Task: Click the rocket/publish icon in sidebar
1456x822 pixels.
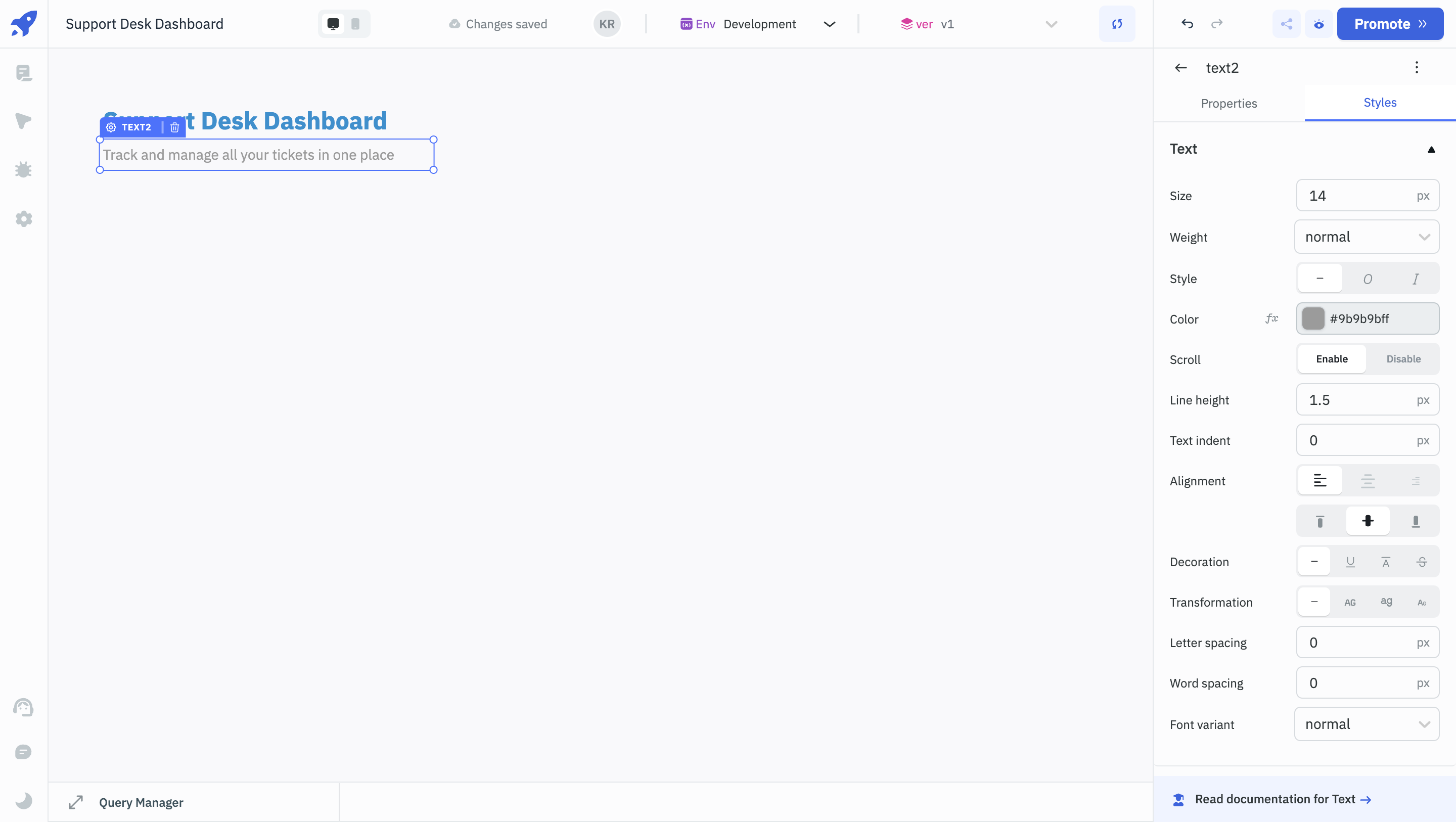Action: pyautogui.click(x=24, y=23)
